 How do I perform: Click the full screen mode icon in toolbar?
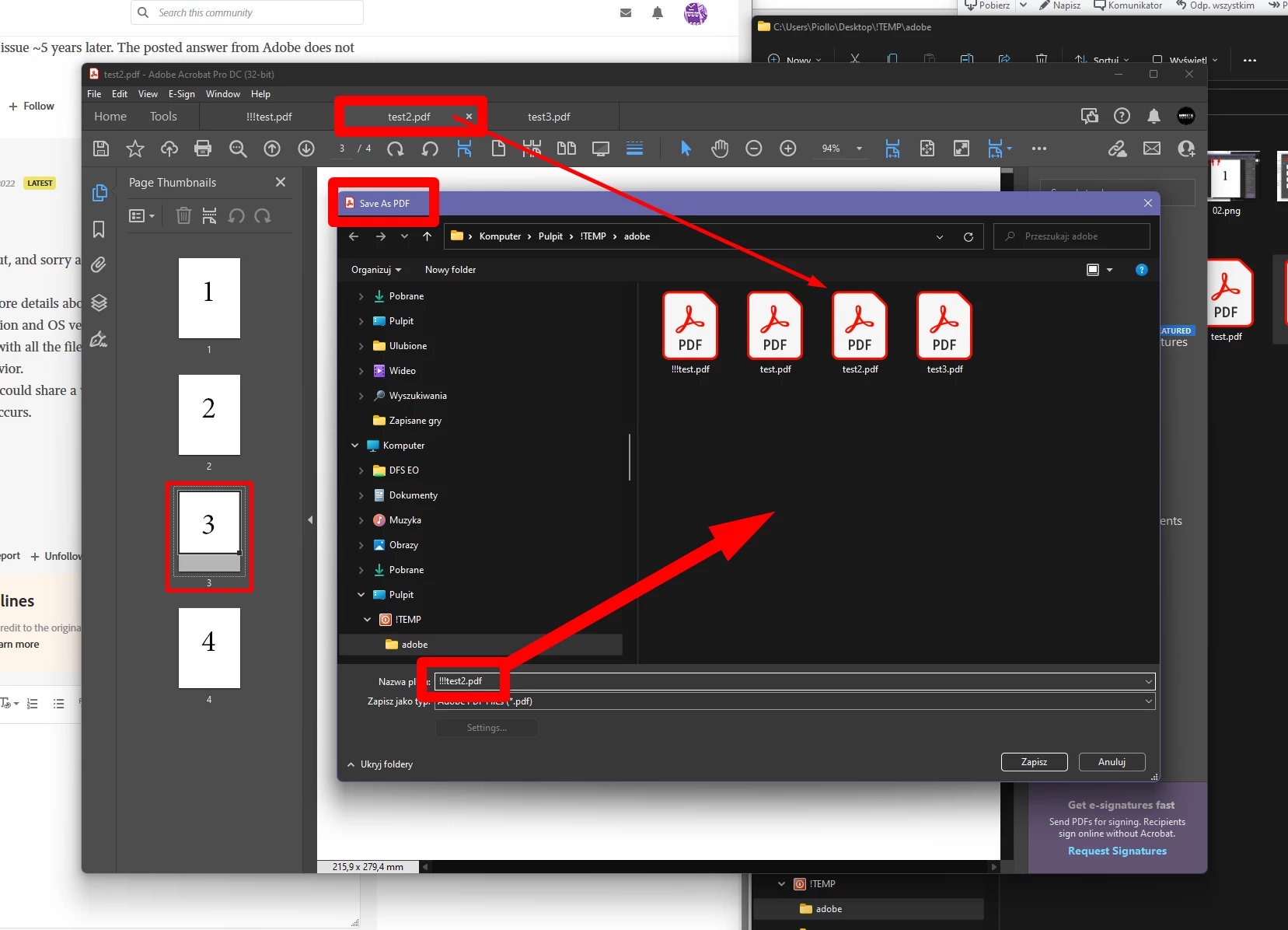click(962, 149)
